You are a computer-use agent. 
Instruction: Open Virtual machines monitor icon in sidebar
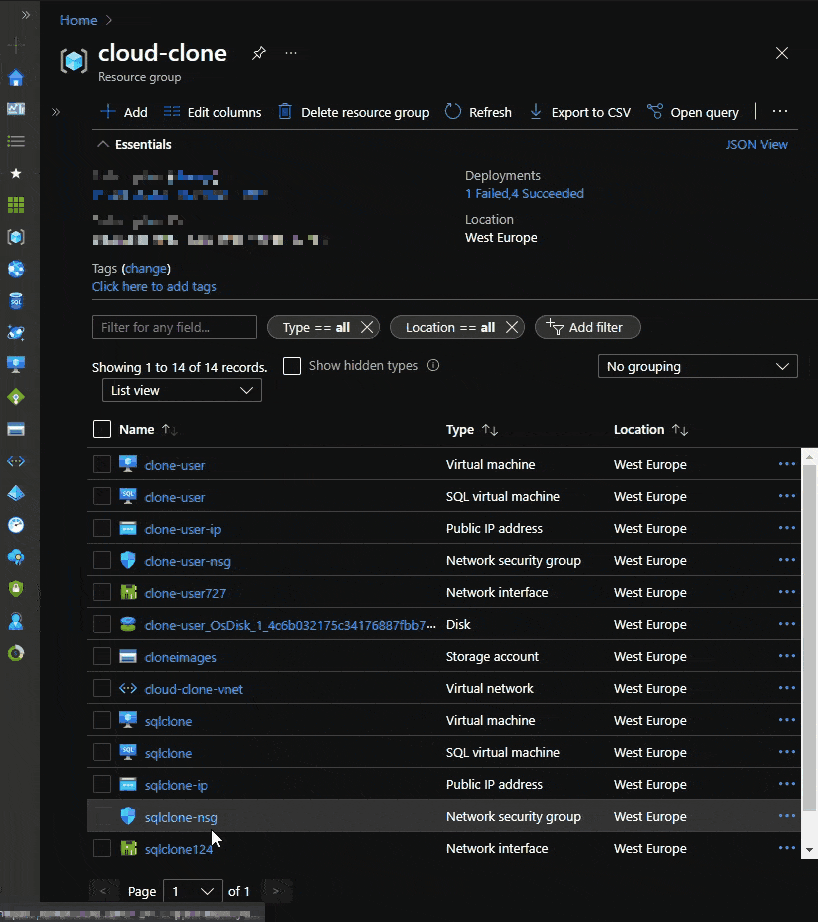[x=16, y=365]
